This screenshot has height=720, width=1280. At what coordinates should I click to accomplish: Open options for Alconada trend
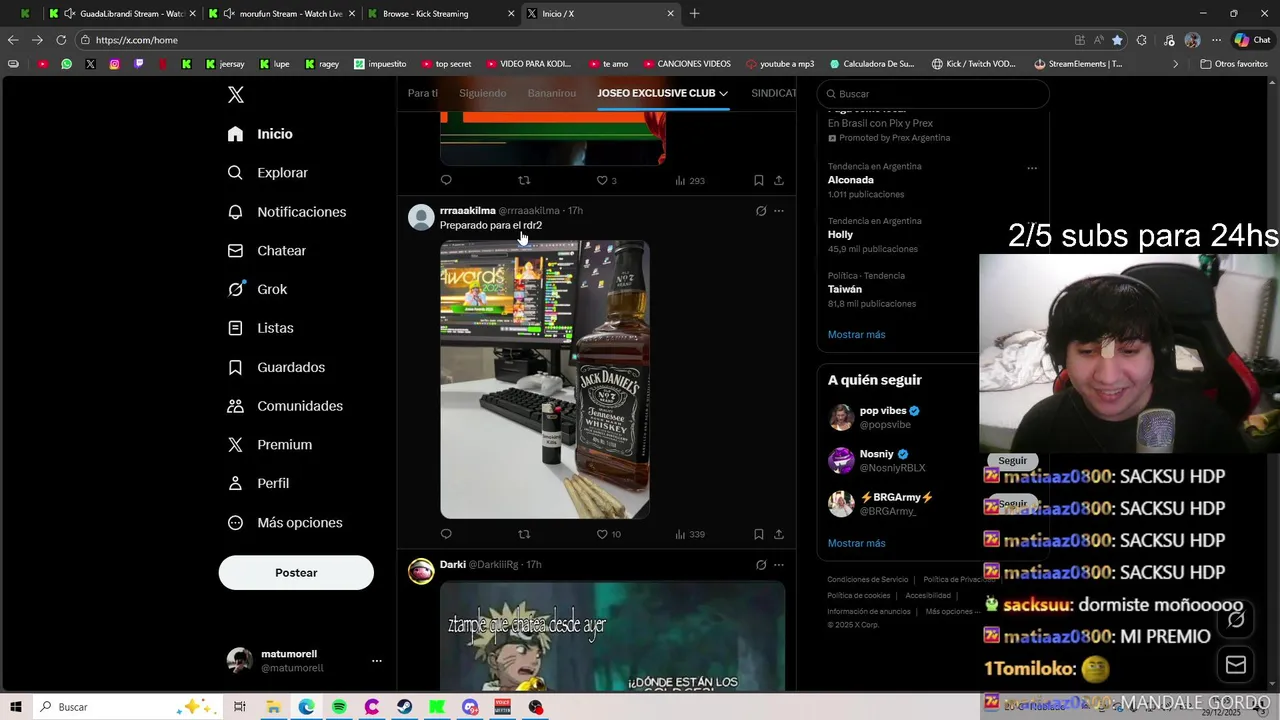point(1032,168)
